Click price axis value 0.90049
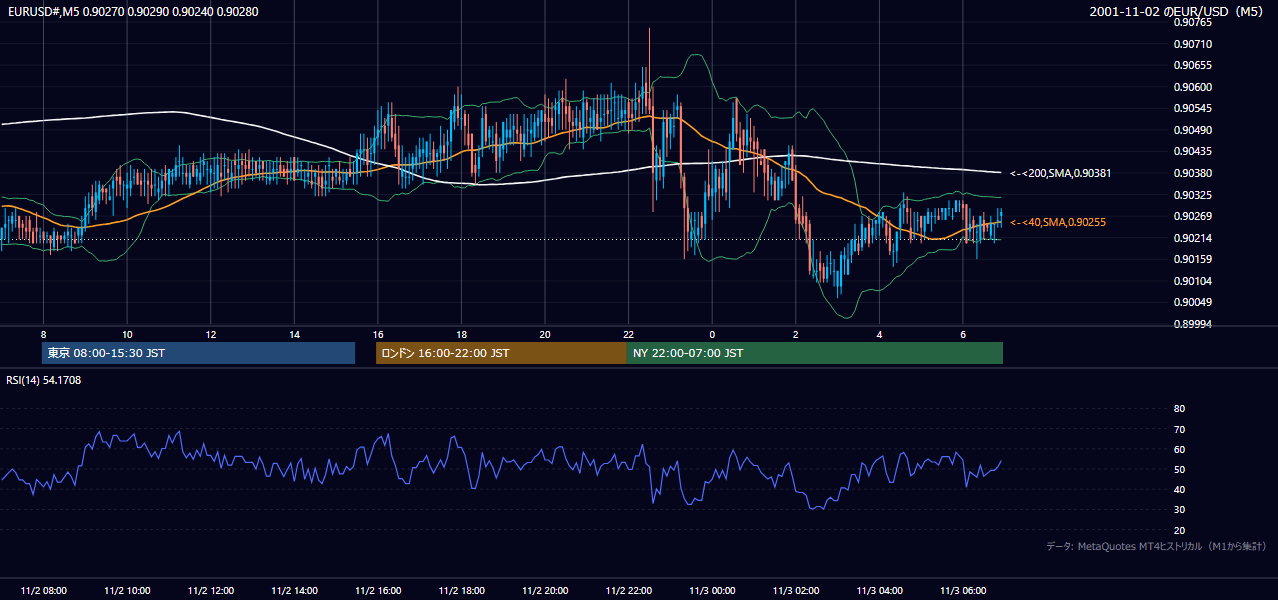1278x600 pixels. pyautogui.click(x=1193, y=302)
